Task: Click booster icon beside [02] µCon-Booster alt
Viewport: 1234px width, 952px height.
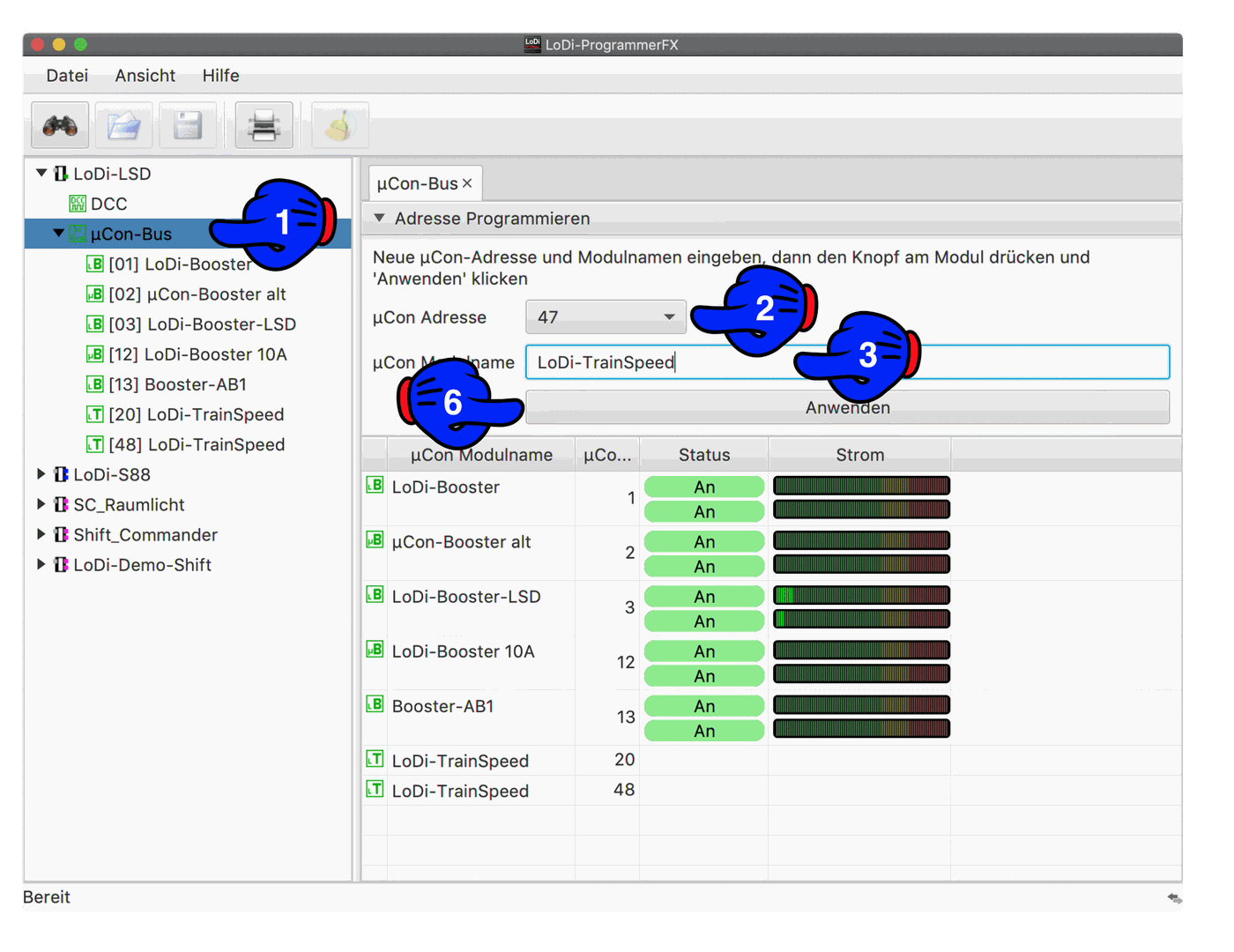Action: (94, 294)
